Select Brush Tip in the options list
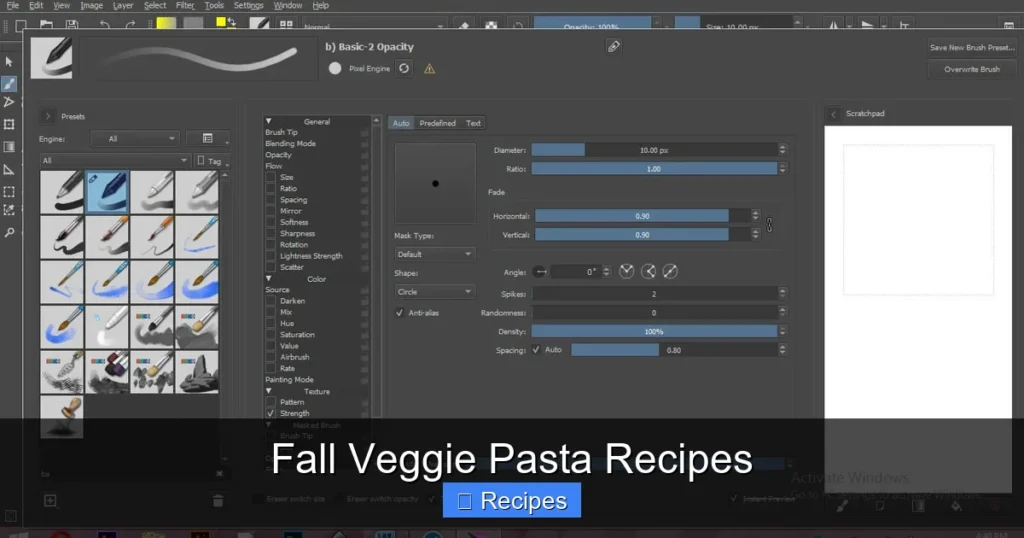The image size is (1024, 538). (281, 132)
